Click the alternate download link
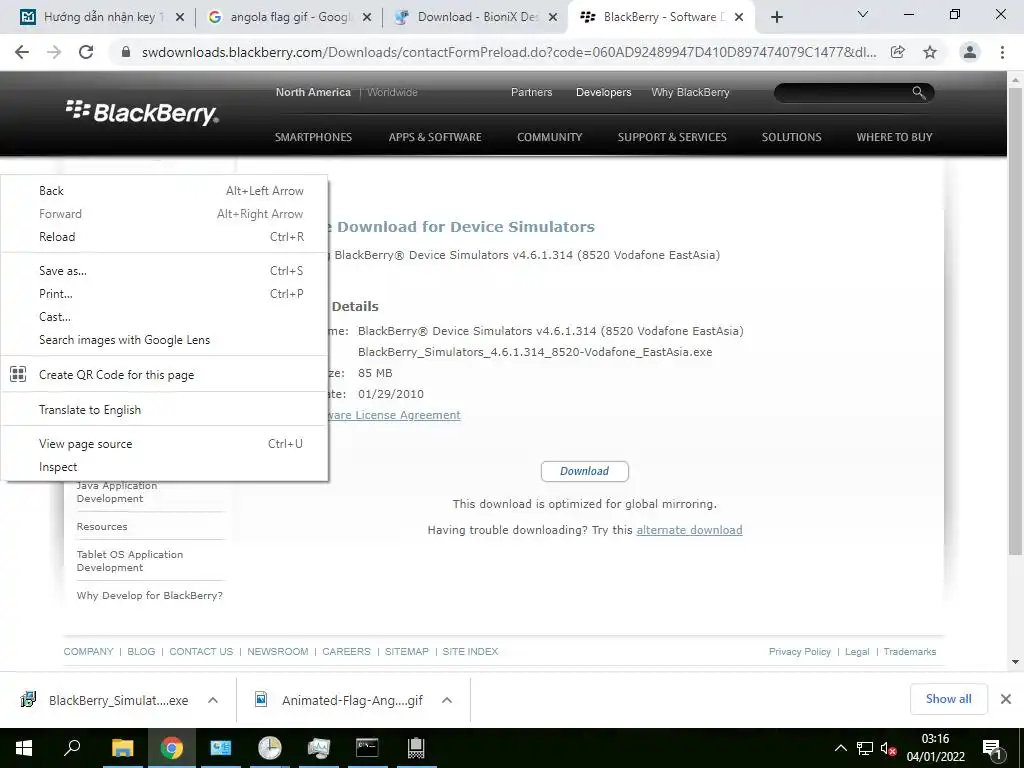The width and height of the screenshot is (1024, 768). point(689,530)
